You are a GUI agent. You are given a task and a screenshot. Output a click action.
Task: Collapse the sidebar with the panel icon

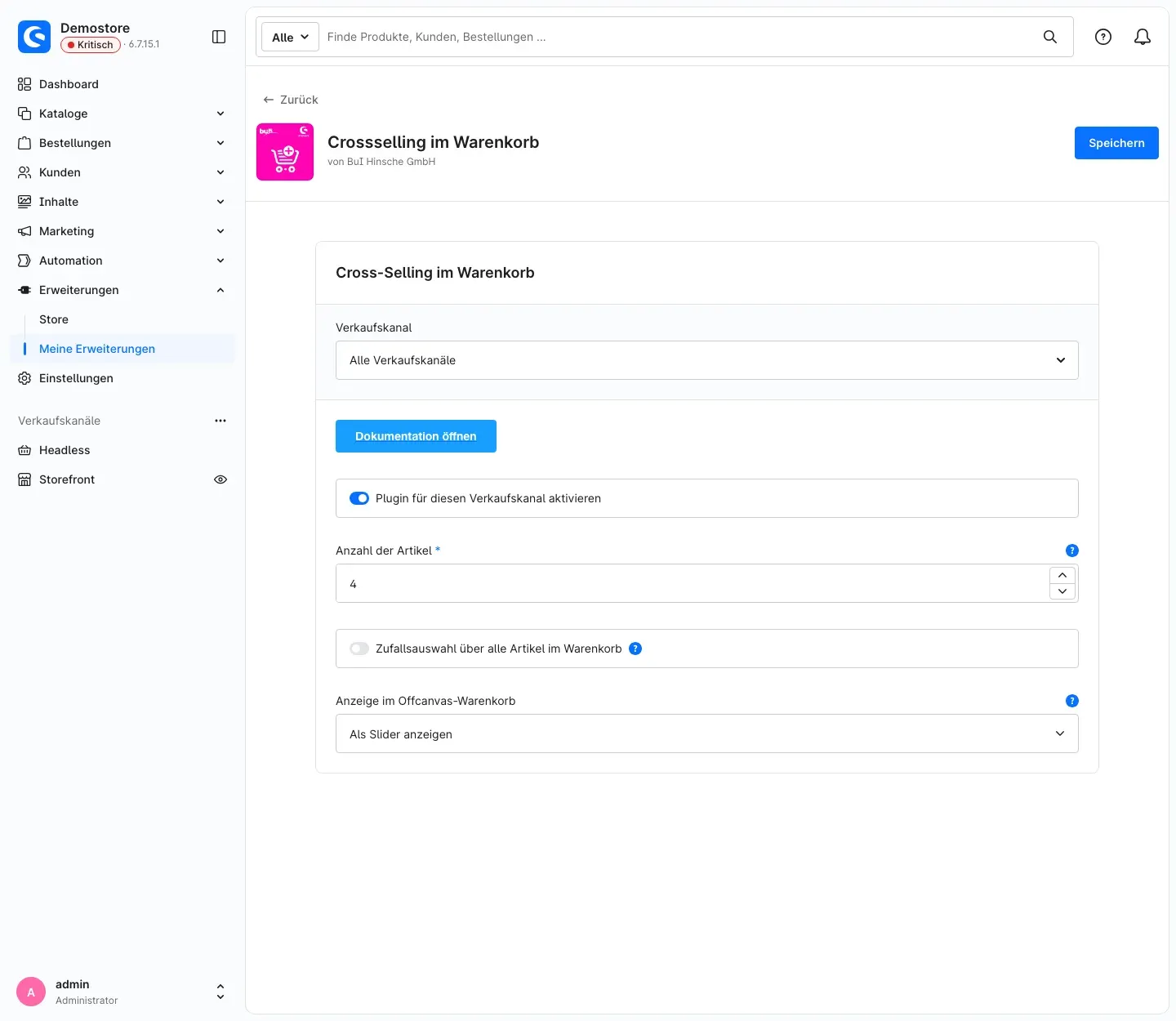coord(219,37)
